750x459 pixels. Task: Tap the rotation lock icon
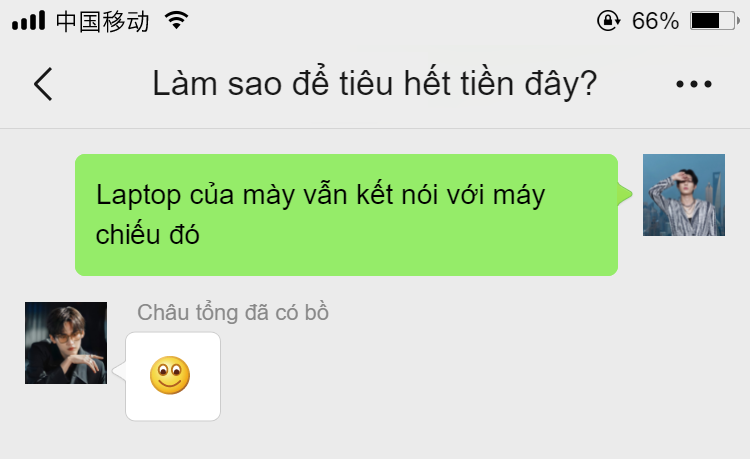[x=608, y=21]
